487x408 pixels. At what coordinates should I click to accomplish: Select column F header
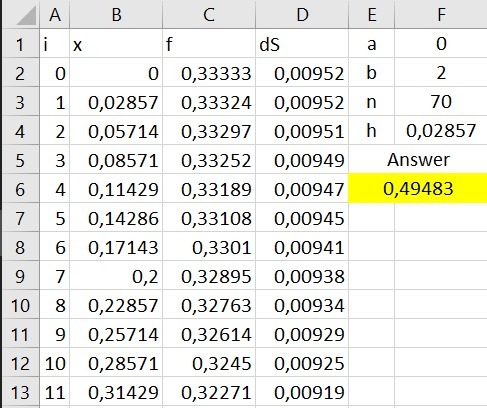(441, 14)
